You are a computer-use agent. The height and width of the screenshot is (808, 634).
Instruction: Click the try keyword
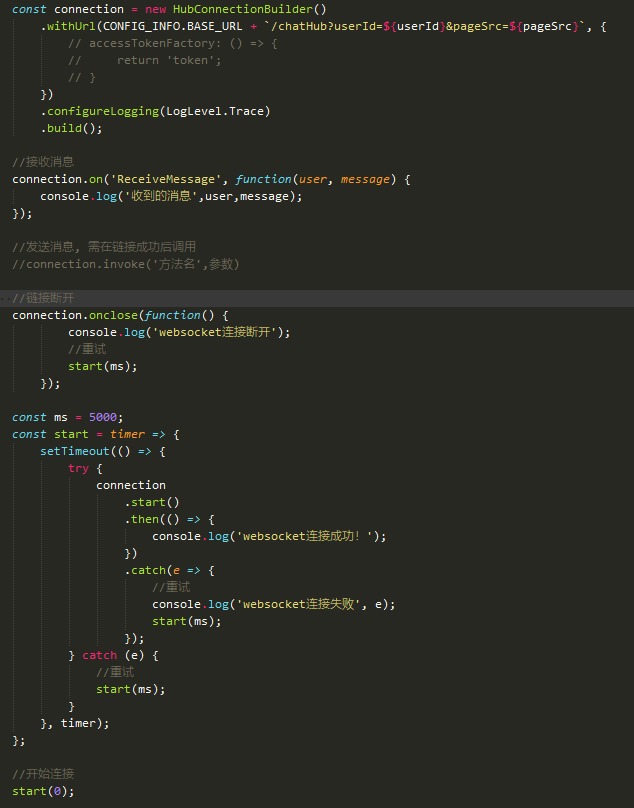(x=78, y=468)
